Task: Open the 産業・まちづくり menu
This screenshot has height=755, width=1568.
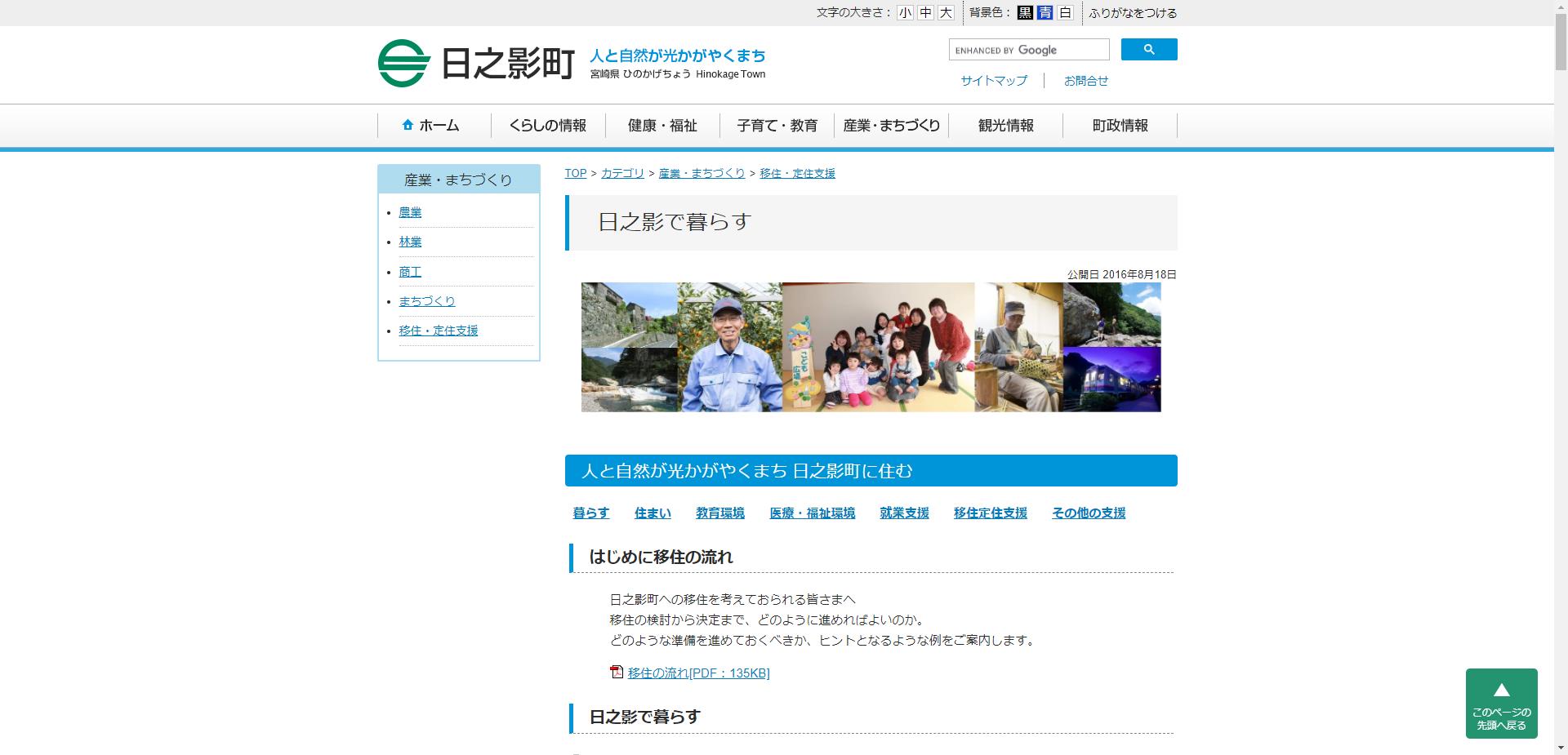Action: [892, 126]
